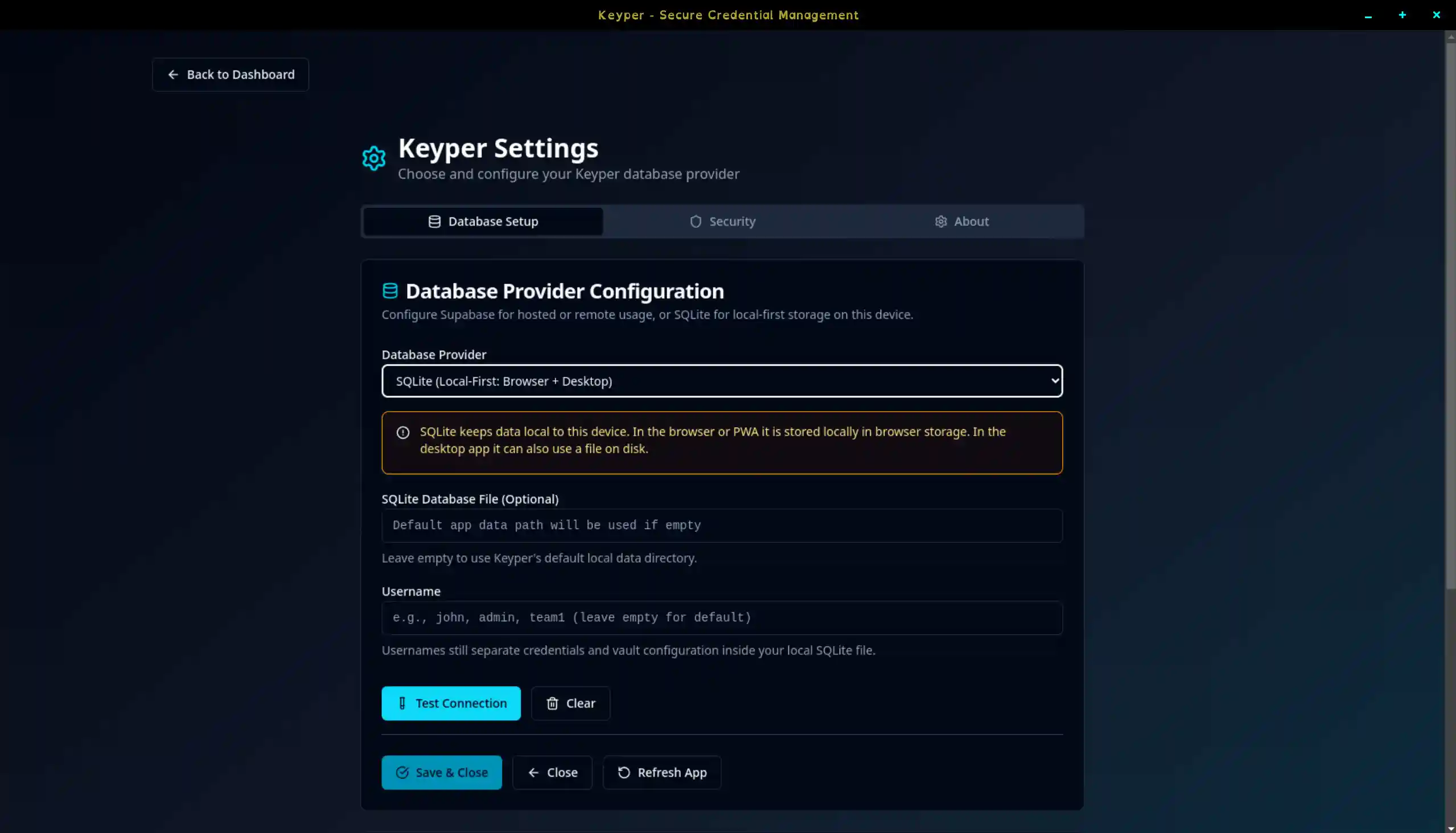Click the Test Connection button

click(451, 703)
